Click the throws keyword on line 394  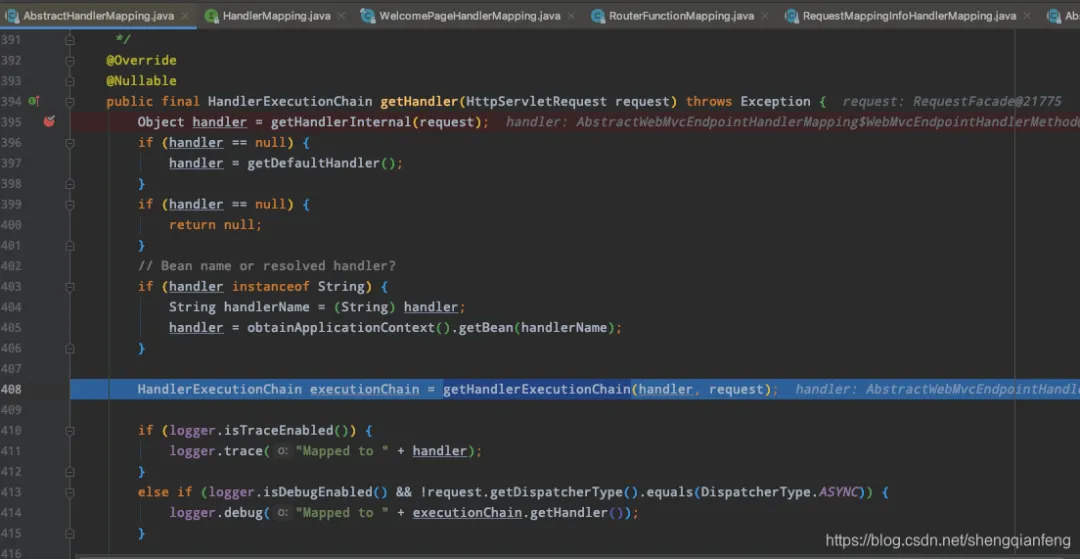[709, 102]
